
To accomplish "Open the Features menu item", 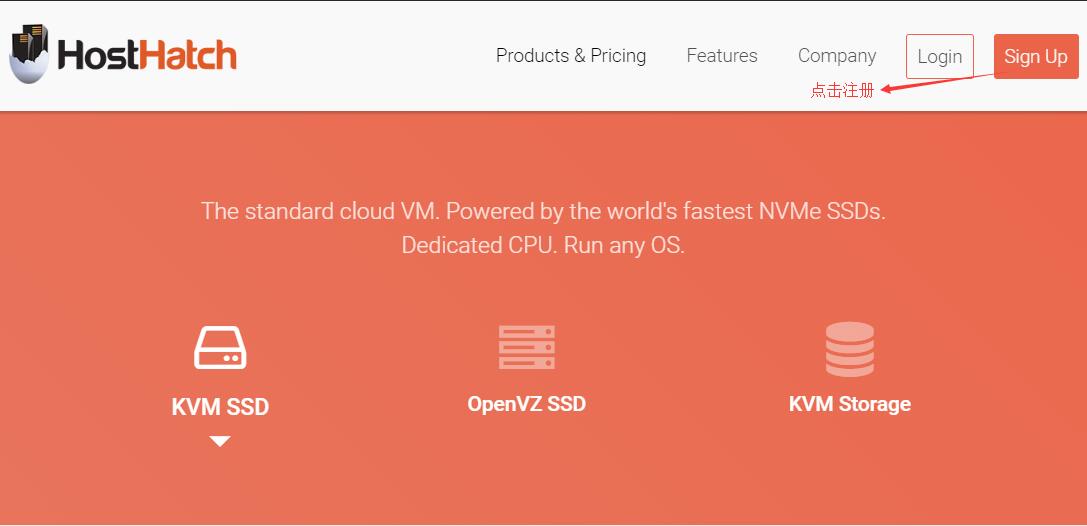I will (722, 55).
